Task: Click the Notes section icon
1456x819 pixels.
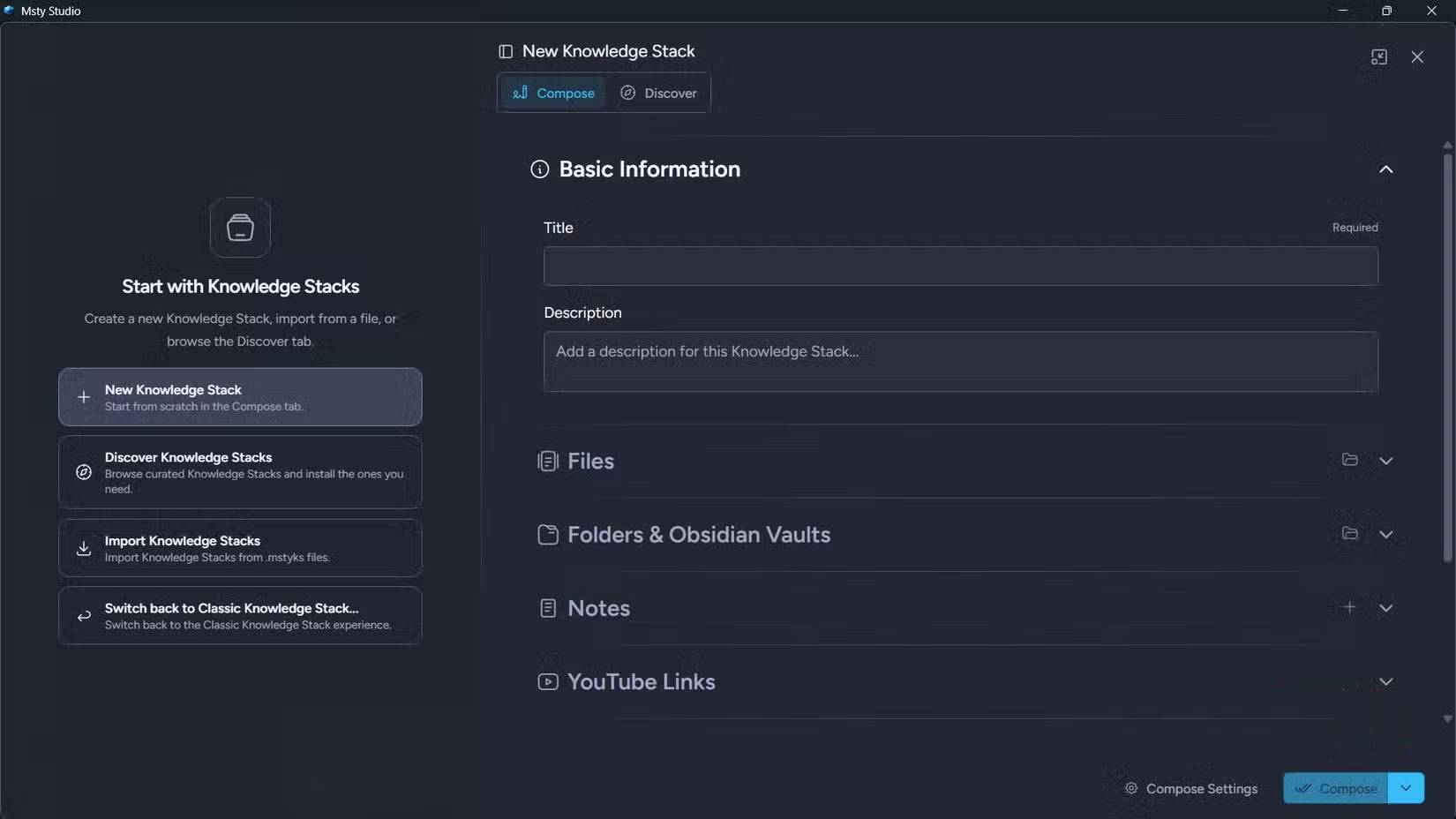Action: click(548, 608)
